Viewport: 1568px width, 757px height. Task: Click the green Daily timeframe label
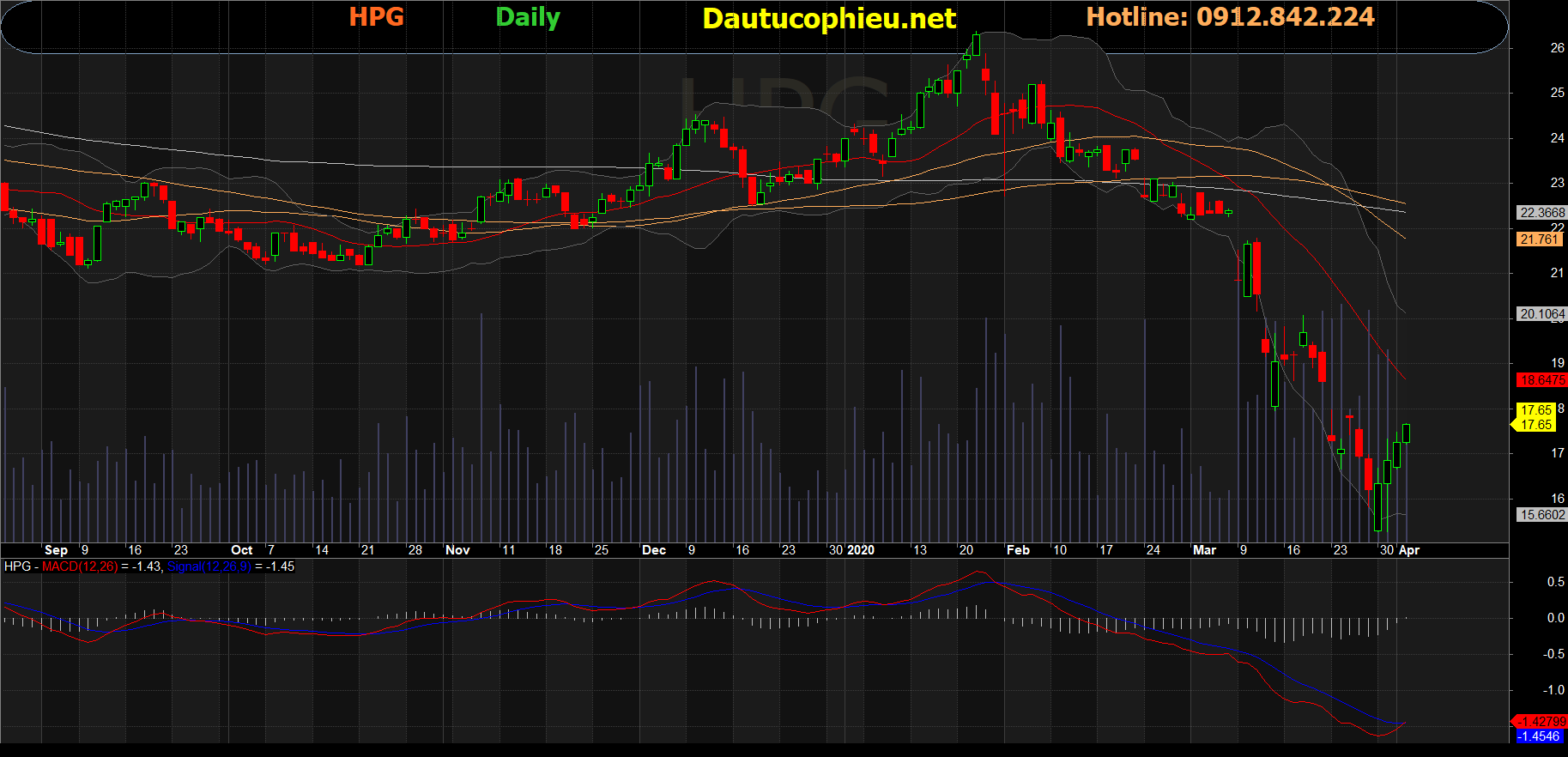(x=528, y=17)
